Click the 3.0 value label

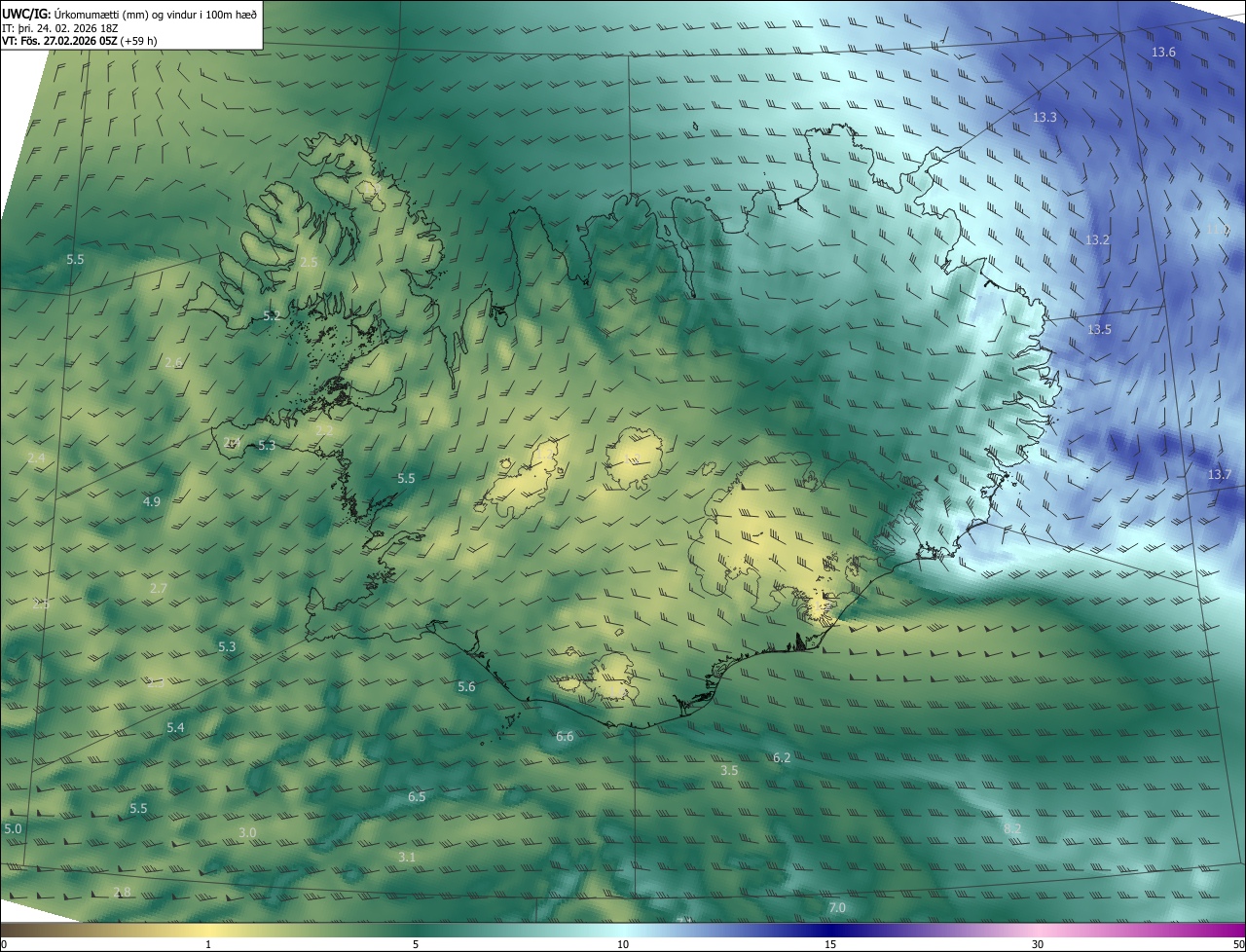point(247,832)
